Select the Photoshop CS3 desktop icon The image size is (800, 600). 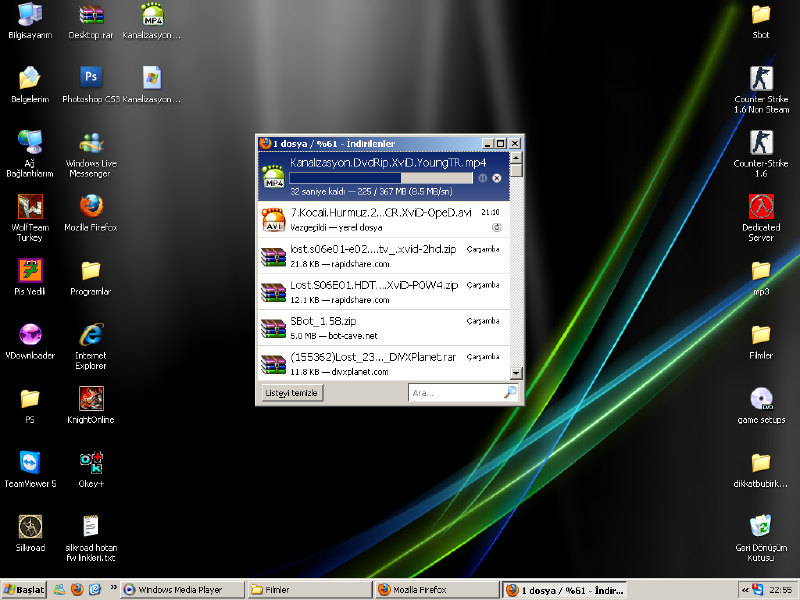[x=91, y=85]
